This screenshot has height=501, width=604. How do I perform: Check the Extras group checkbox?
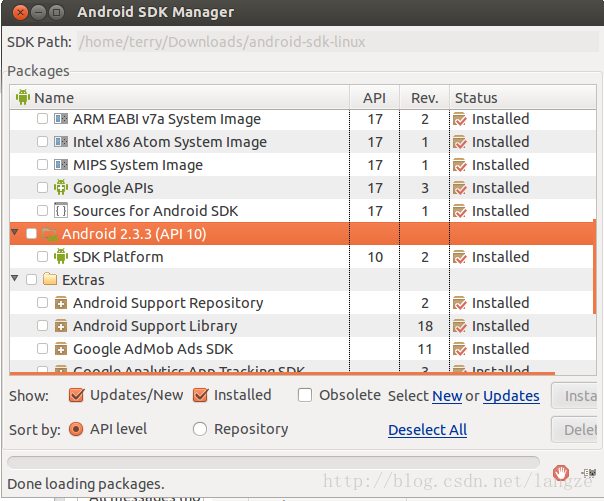pyautogui.click(x=32, y=280)
